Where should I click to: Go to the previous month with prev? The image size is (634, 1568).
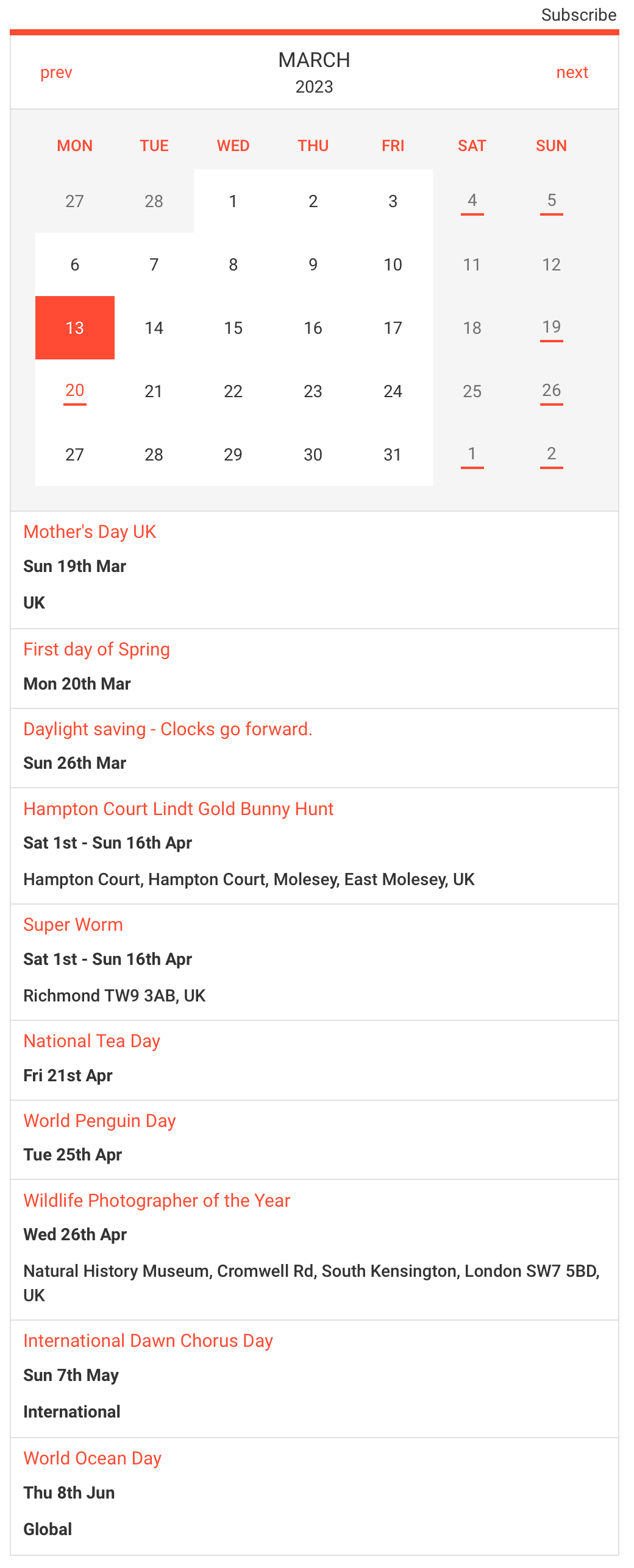(56, 72)
